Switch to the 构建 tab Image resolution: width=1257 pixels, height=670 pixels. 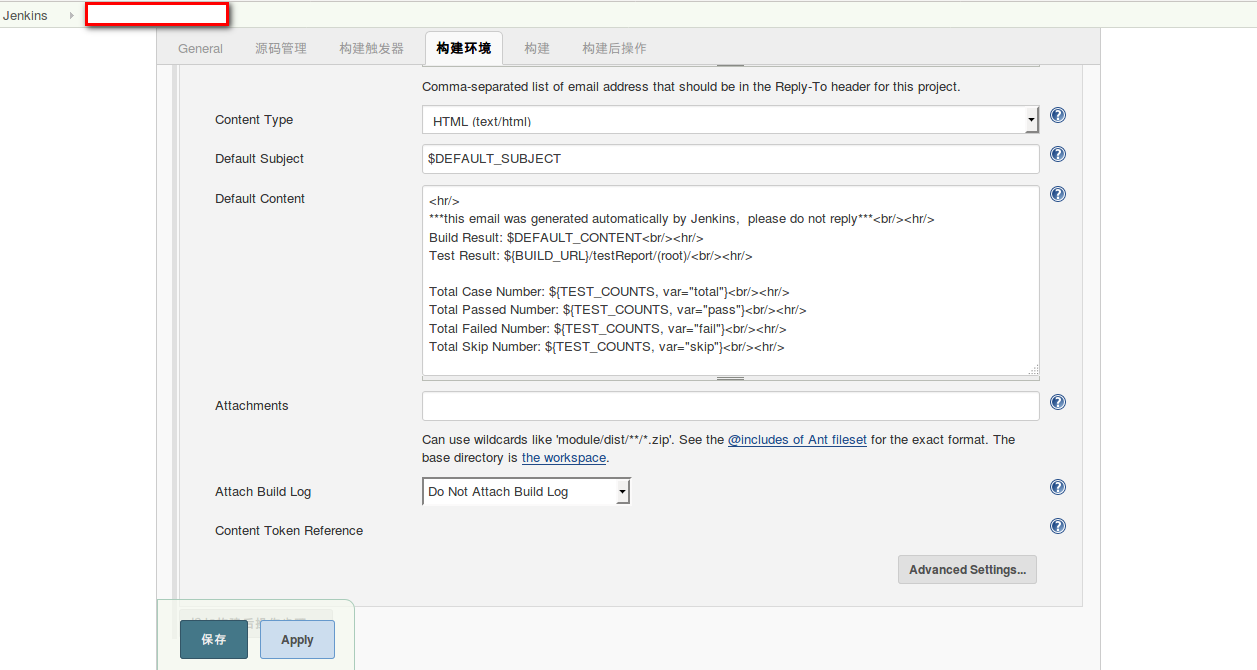(x=537, y=48)
